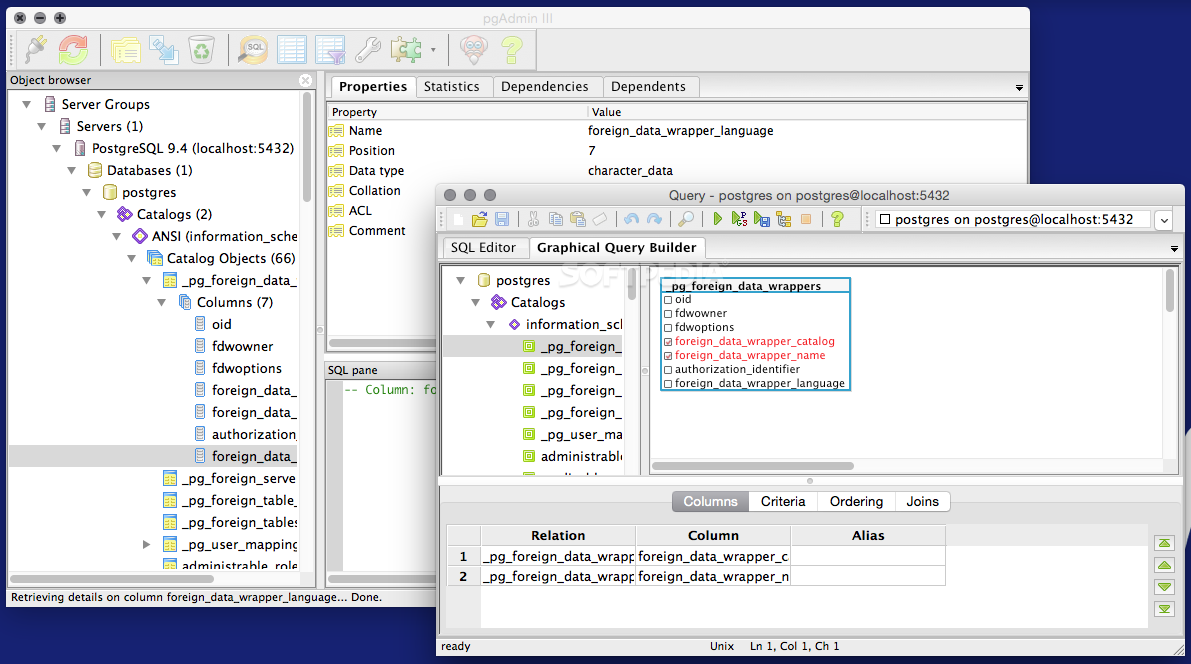Collapse the Servers (1) node
1191x664 pixels.
(x=42, y=126)
